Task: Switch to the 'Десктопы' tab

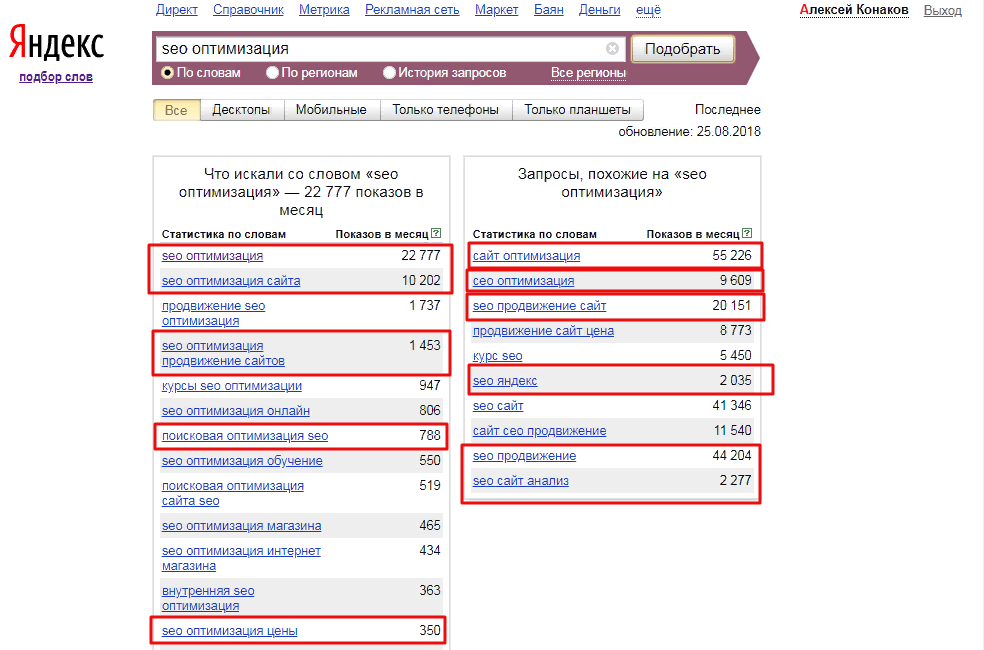Action: click(x=241, y=110)
